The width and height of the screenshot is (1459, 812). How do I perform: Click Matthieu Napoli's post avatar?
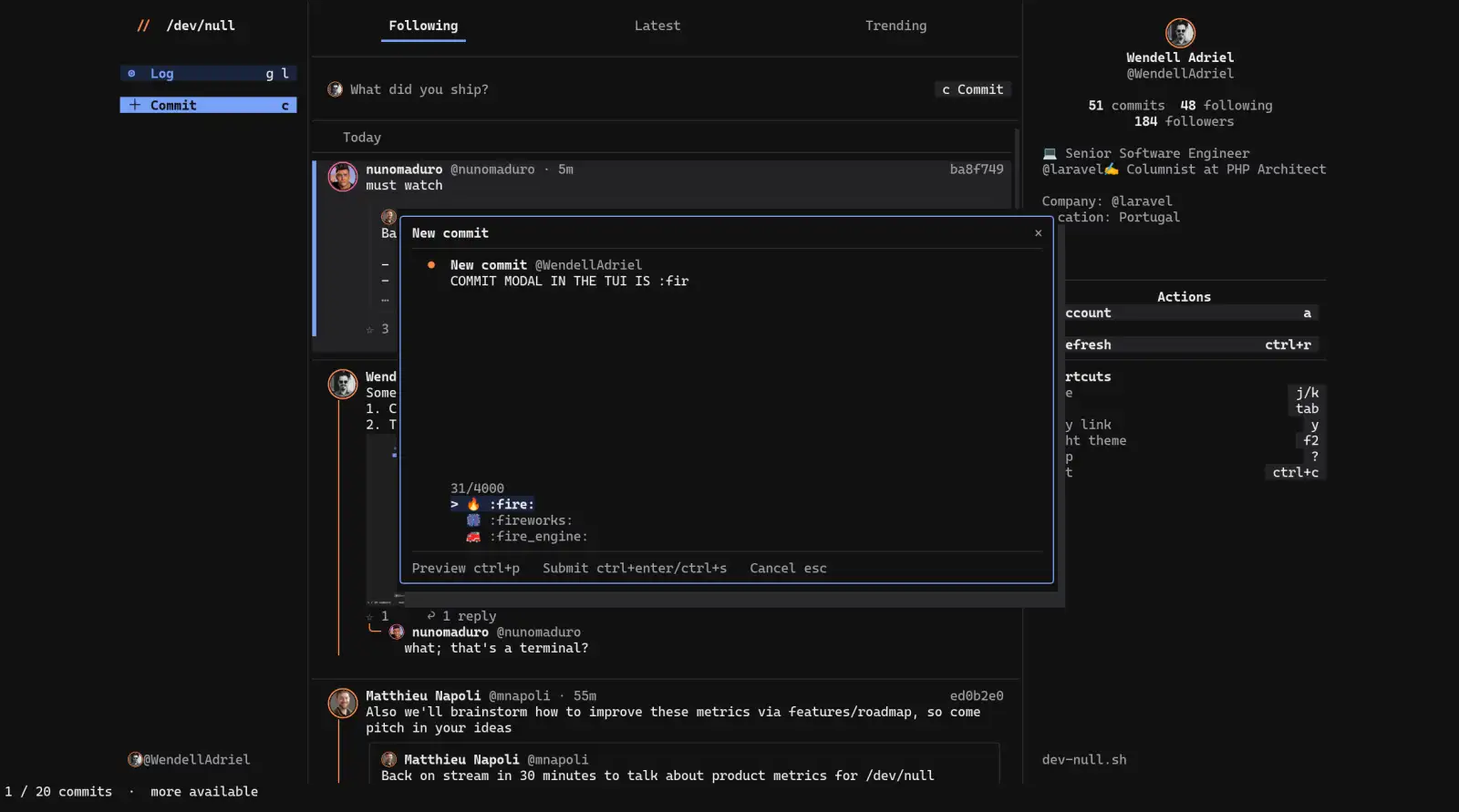tap(343, 703)
